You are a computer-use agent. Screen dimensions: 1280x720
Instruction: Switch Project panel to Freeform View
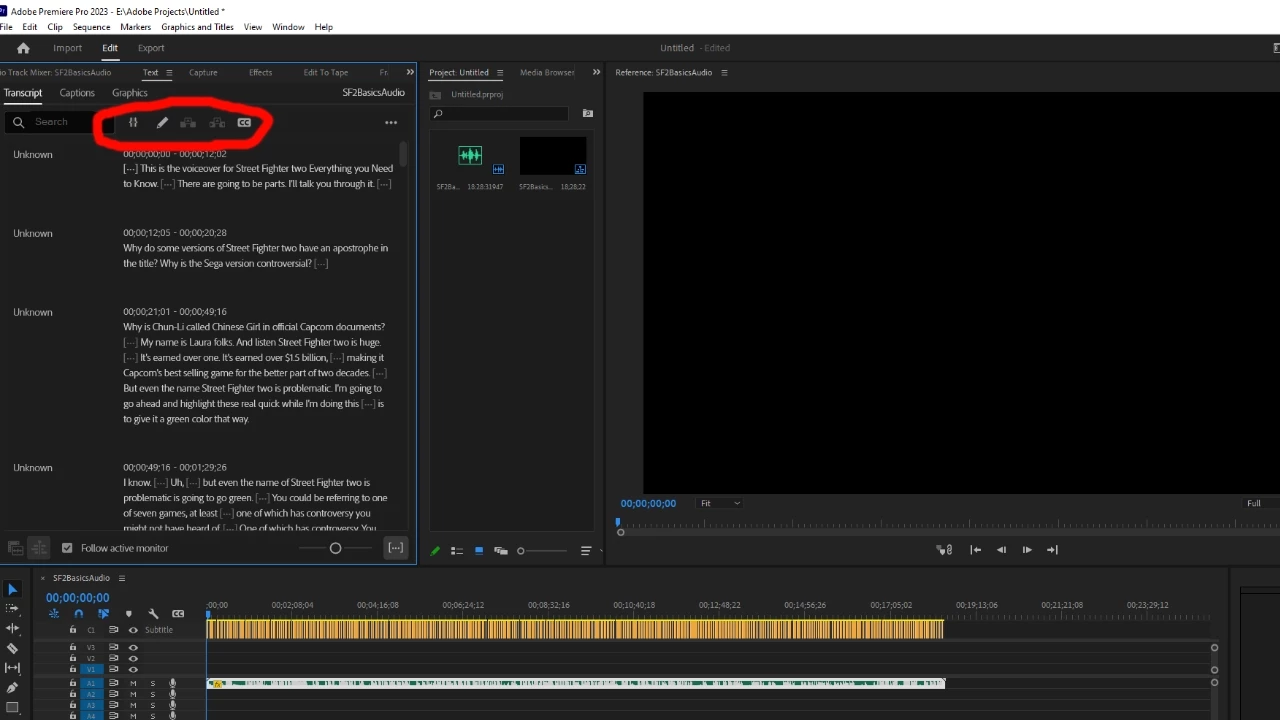point(501,551)
